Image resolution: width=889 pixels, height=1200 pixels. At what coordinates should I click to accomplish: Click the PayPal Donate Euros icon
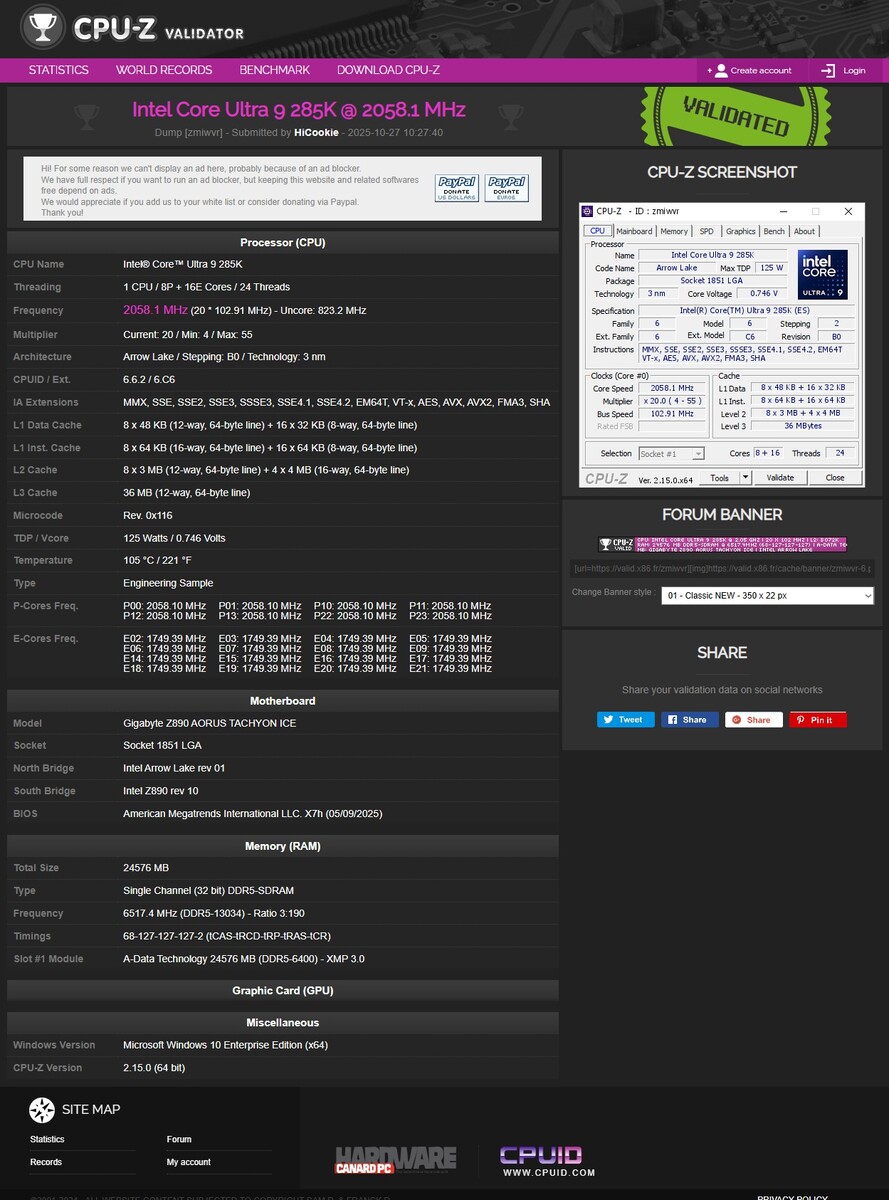click(x=506, y=188)
